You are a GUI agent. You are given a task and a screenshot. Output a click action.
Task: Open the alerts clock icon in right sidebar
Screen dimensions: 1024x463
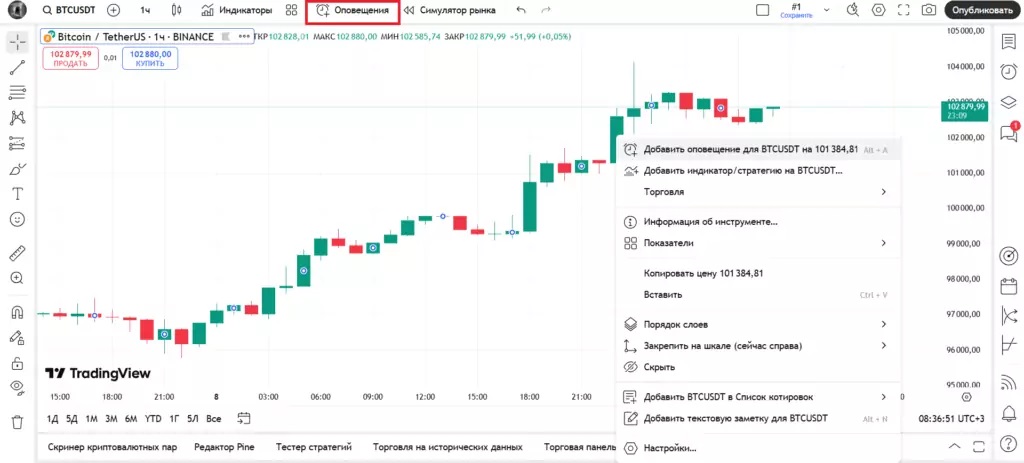[x=1009, y=71]
